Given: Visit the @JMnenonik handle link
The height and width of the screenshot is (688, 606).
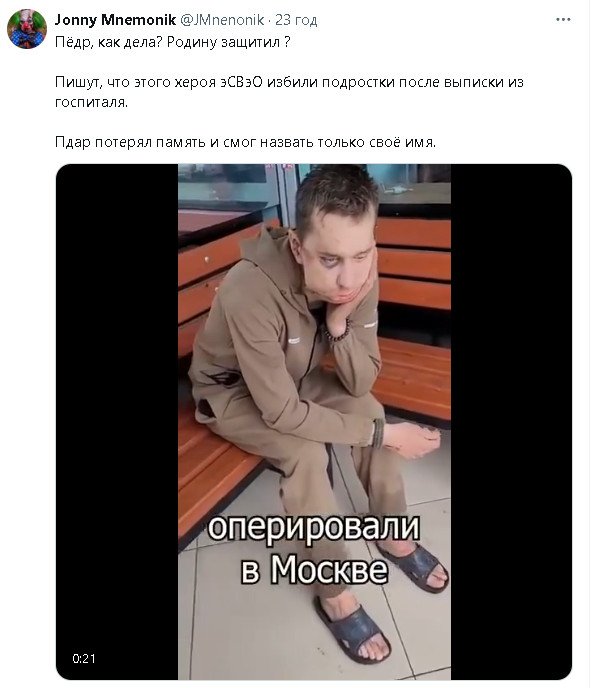Looking at the screenshot, I should point(222,20).
